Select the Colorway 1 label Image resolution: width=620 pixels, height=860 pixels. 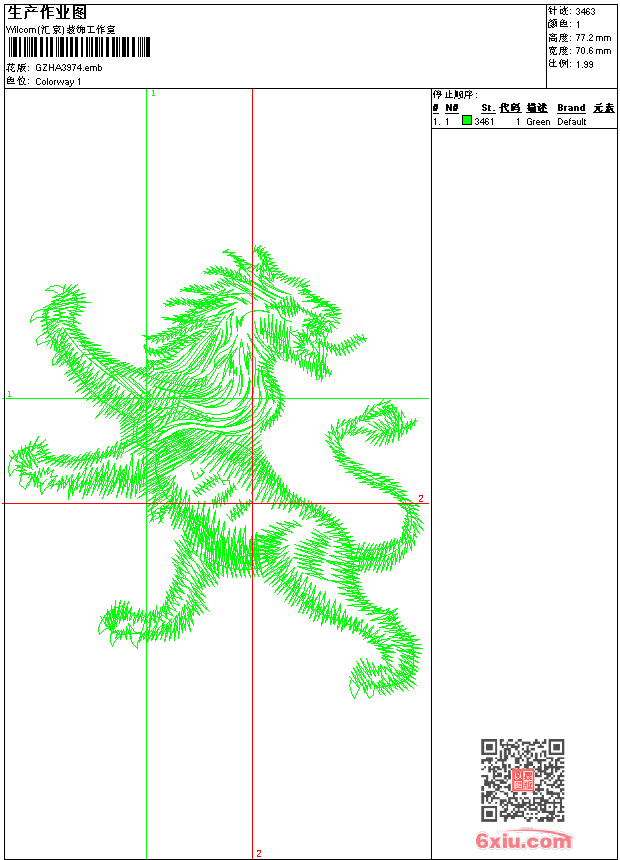coord(58,82)
